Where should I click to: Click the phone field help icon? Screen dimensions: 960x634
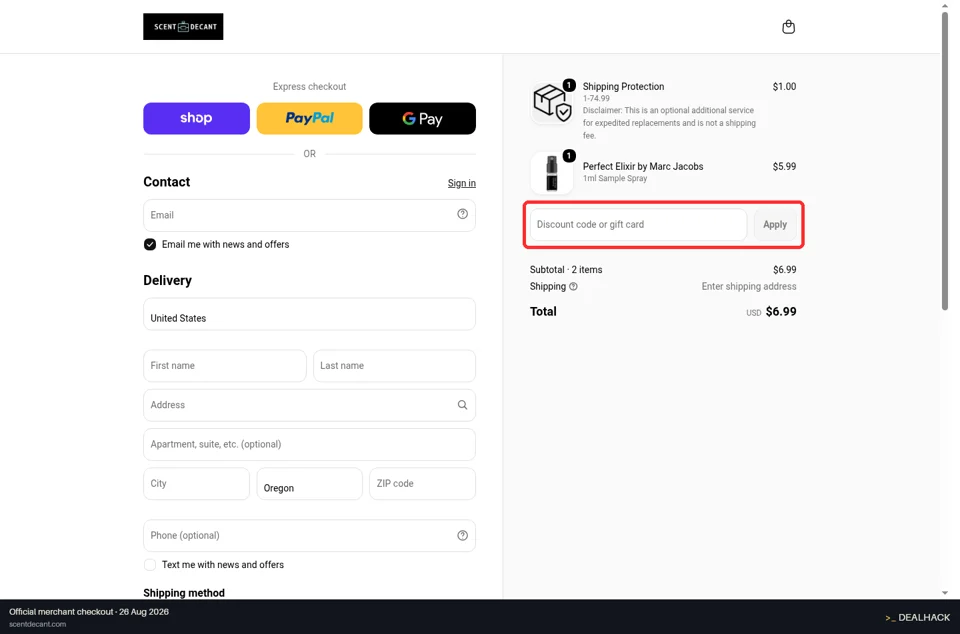coord(462,535)
